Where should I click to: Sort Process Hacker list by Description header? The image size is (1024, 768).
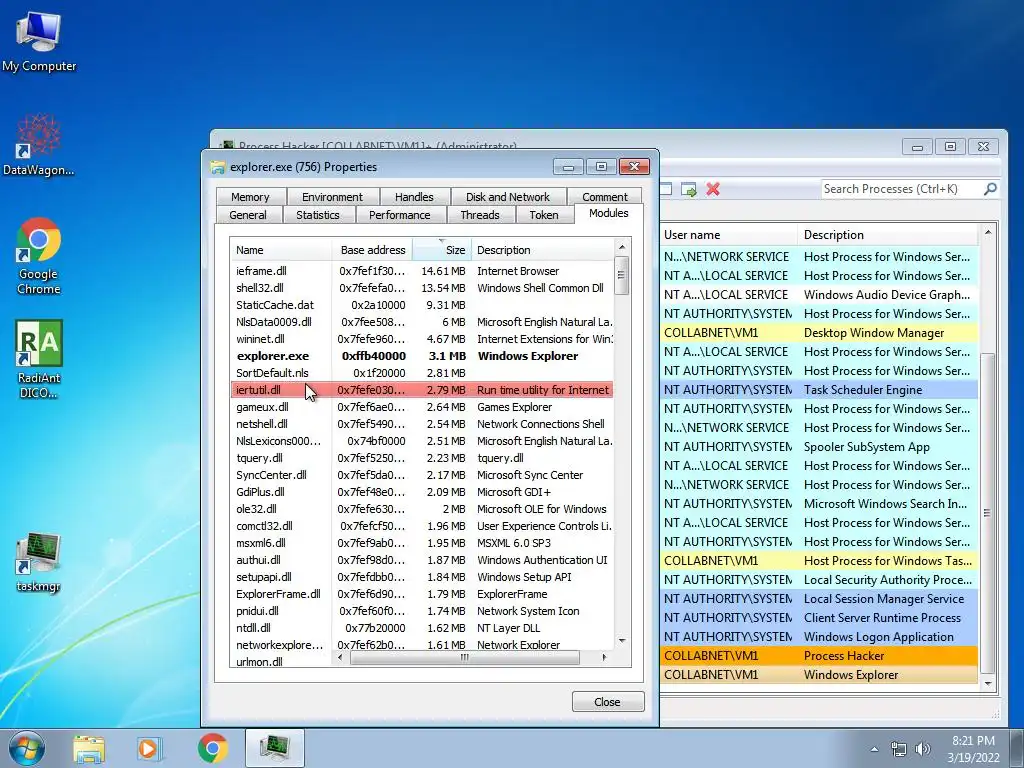click(888, 235)
